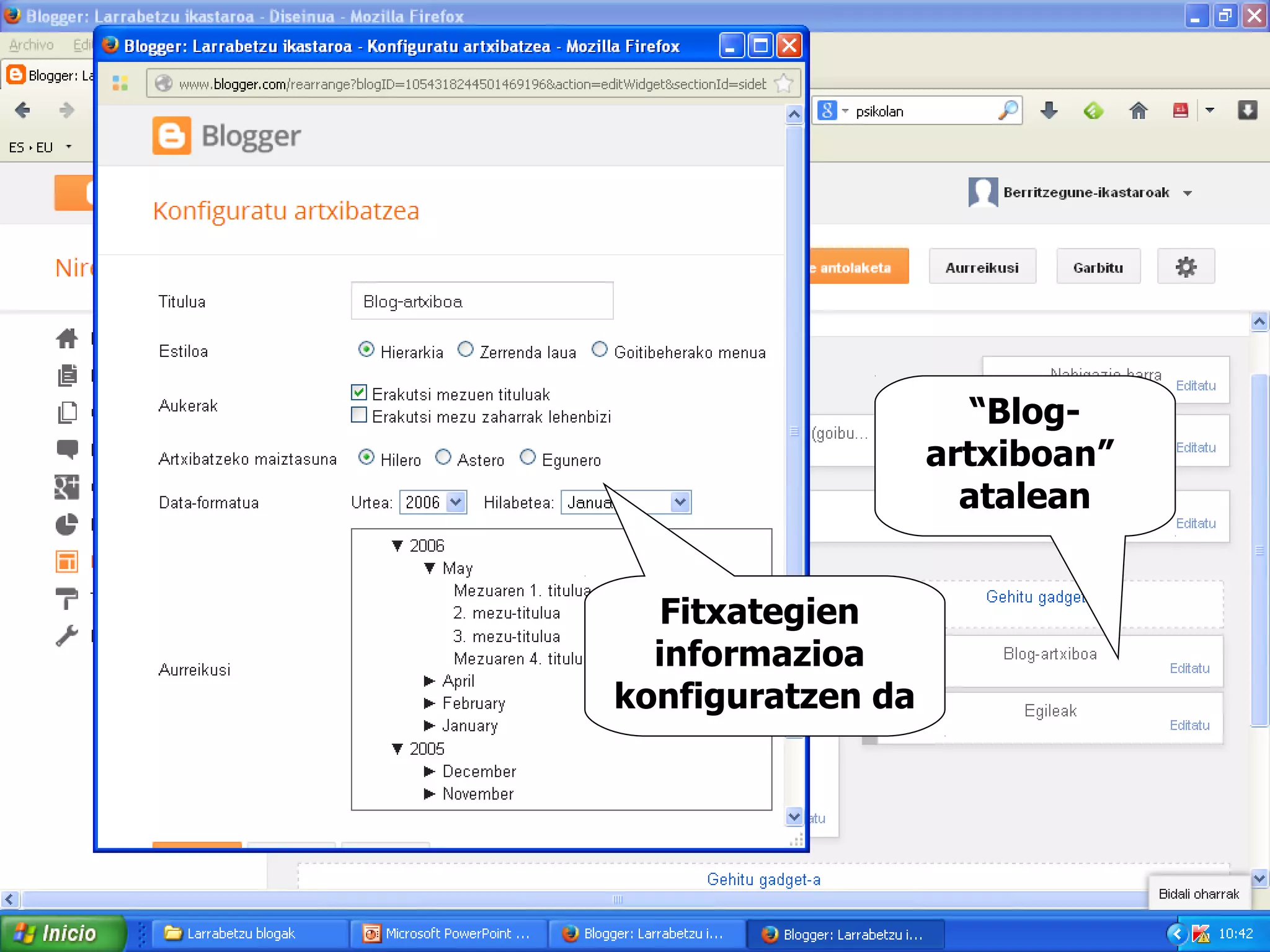
Task: Expand the February tree node
Action: (430, 703)
